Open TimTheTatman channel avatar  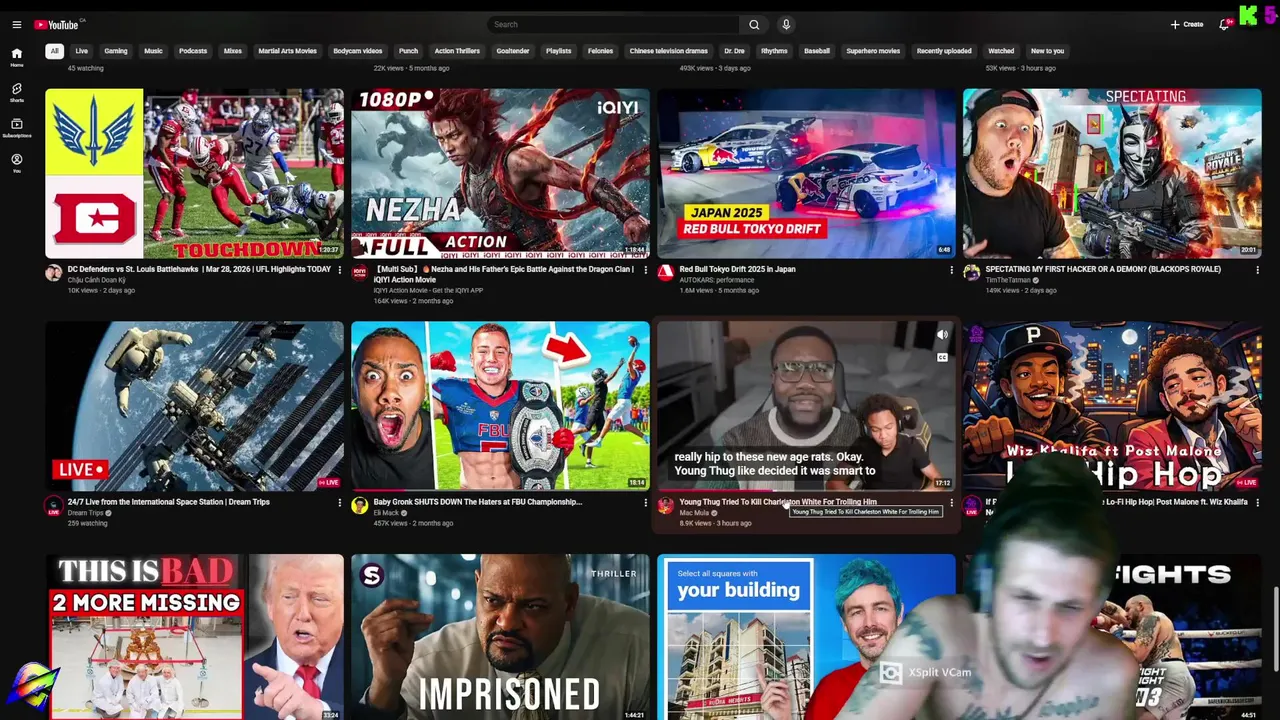coord(971,273)
